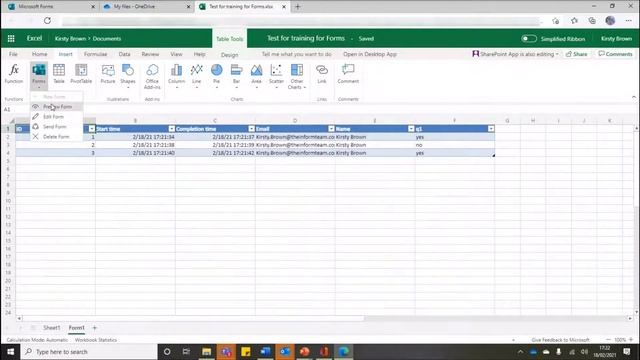
Task: Switch to the Data ribbon tab
Action: coord(124,54)
